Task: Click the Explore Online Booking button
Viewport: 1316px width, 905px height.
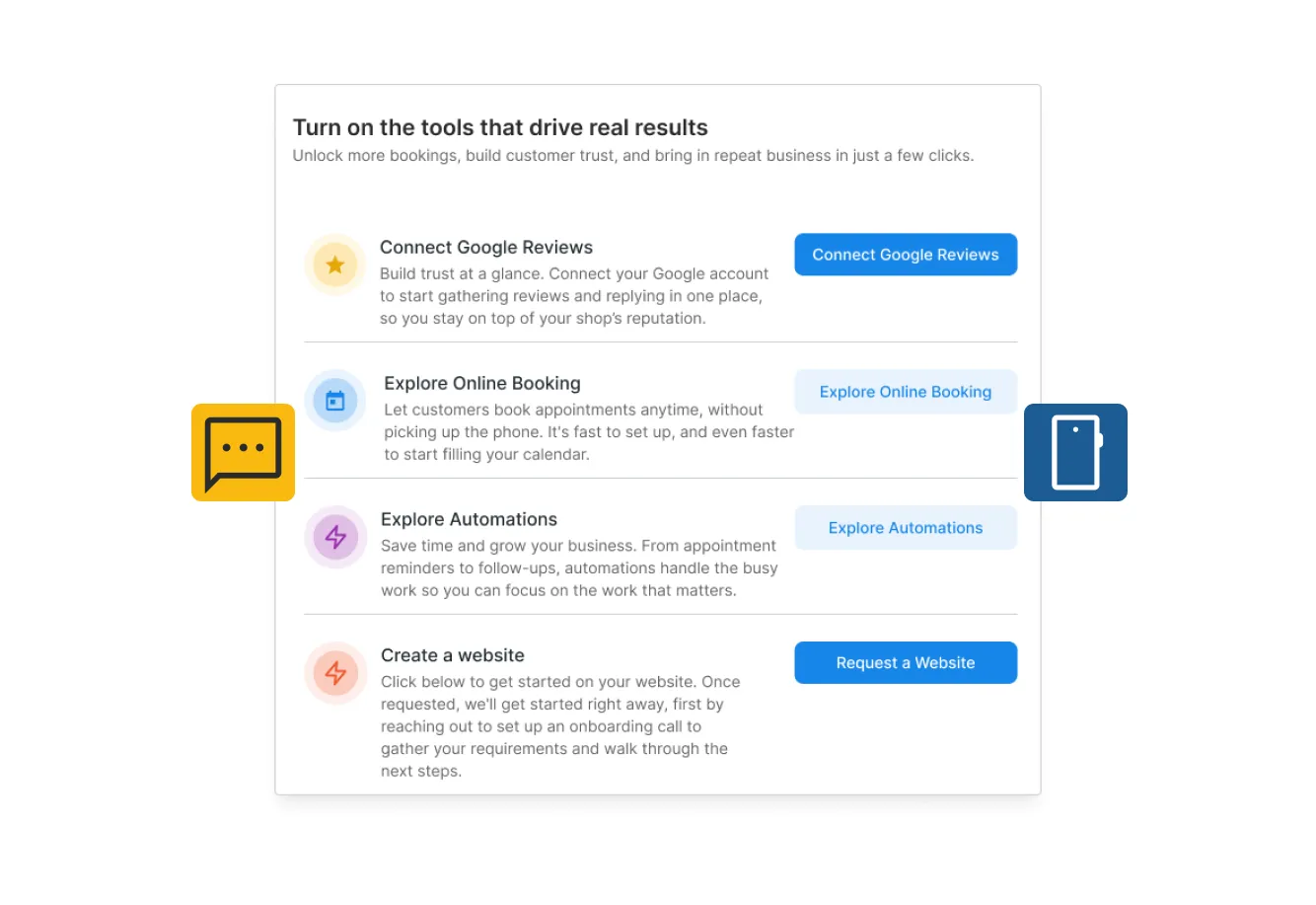Action: click(x=906, y=392)
